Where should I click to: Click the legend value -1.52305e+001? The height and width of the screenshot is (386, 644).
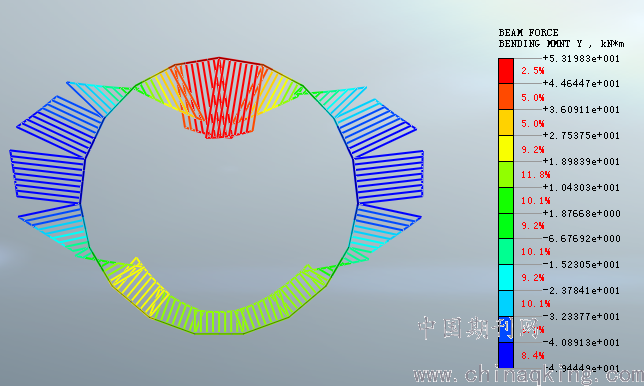[x=581, y=264]
